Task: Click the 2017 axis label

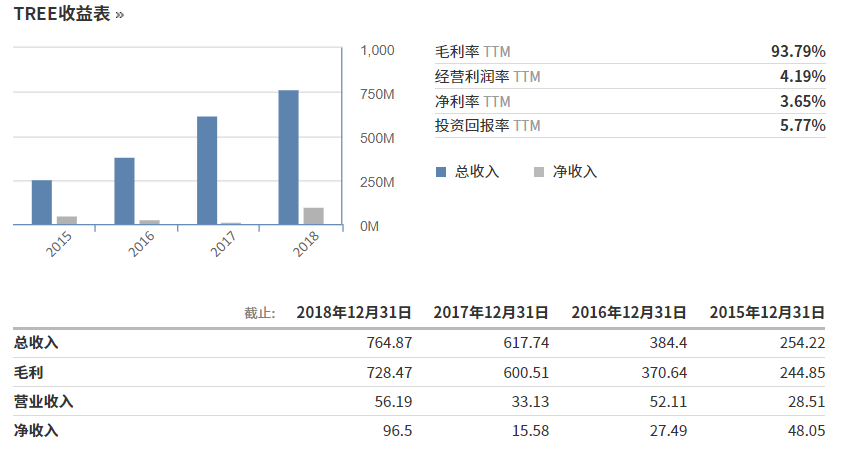Action: click(x=223, y=244)
